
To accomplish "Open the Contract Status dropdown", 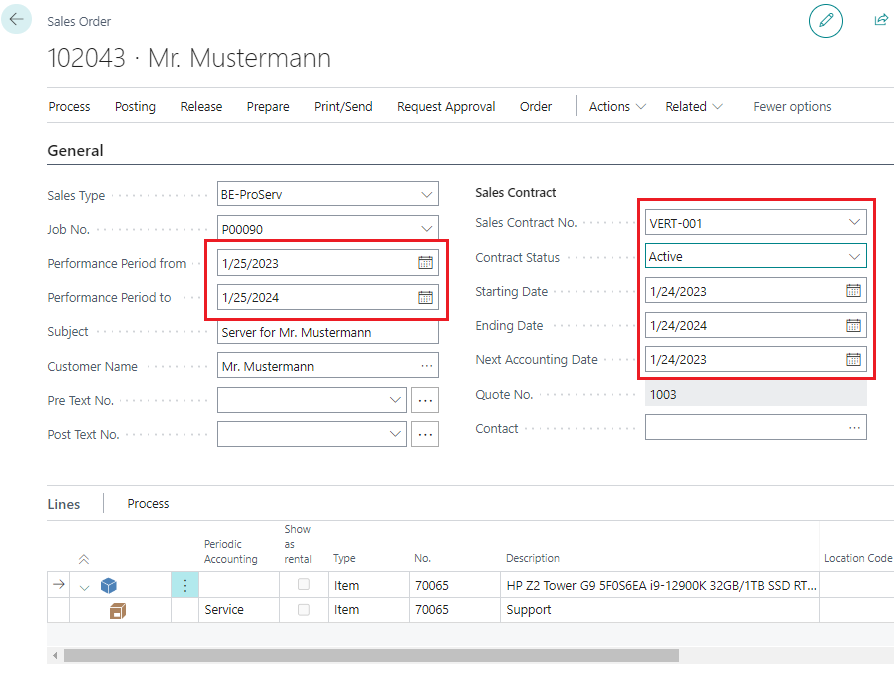I will pyautogui.click(x=854, y=256).
